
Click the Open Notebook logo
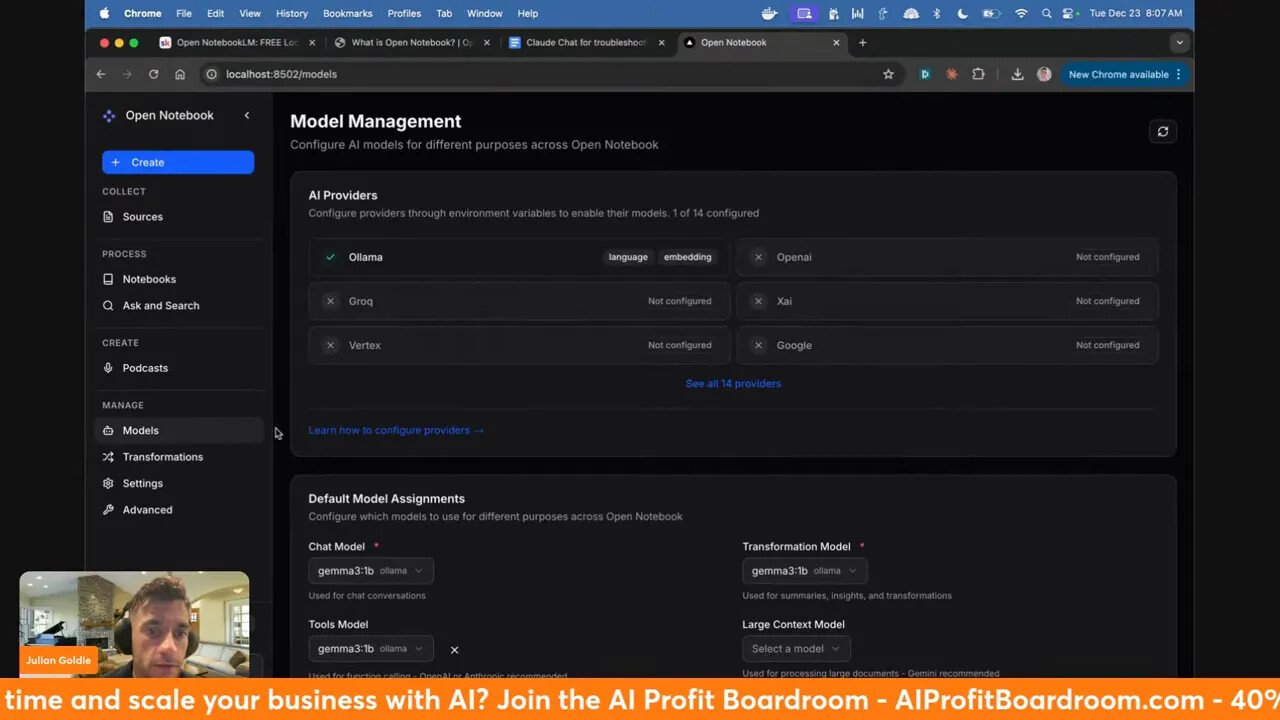pyautogui.click(x=108, y=115)
